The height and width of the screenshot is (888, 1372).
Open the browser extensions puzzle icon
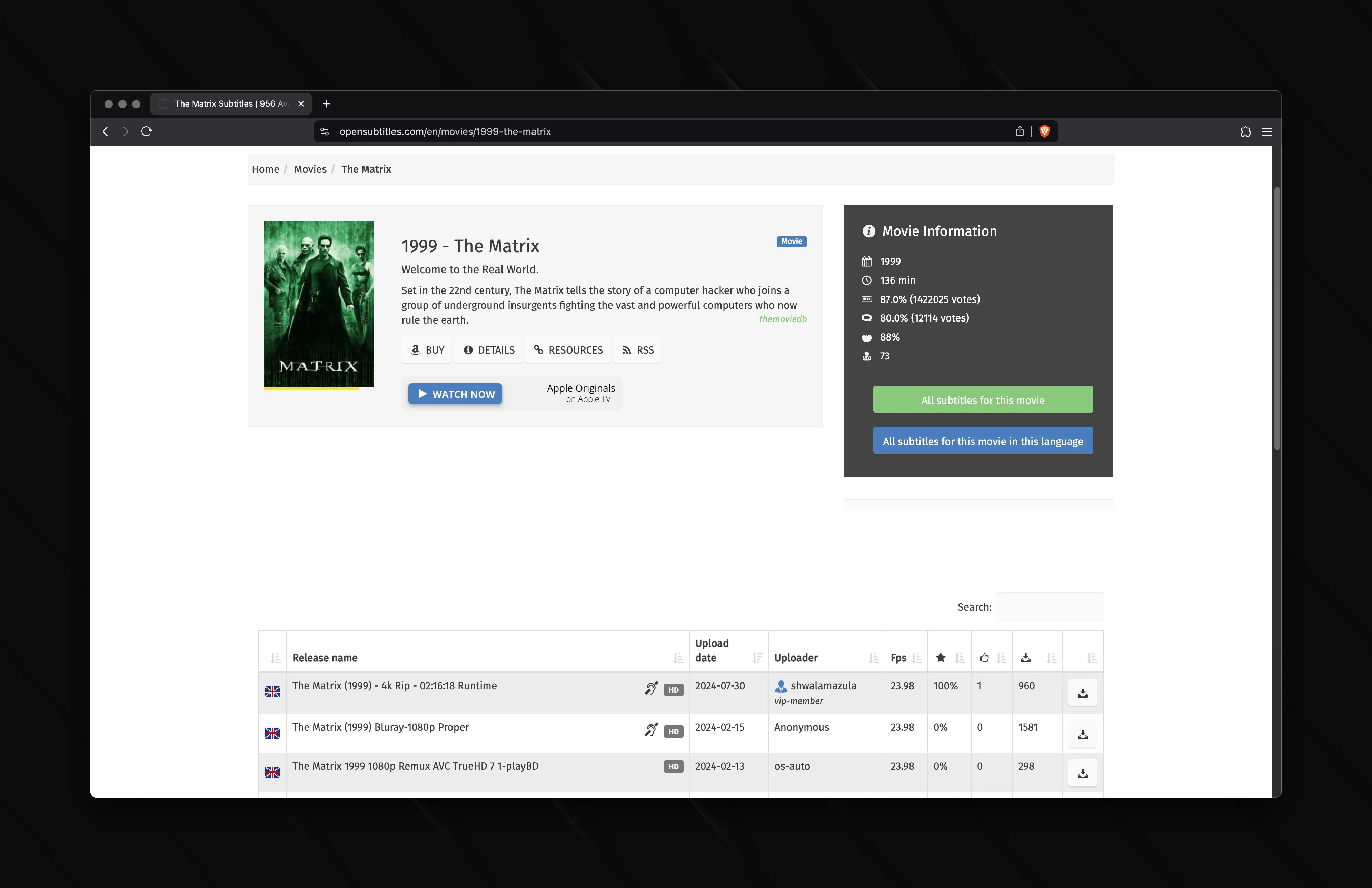coord(1245,131)
